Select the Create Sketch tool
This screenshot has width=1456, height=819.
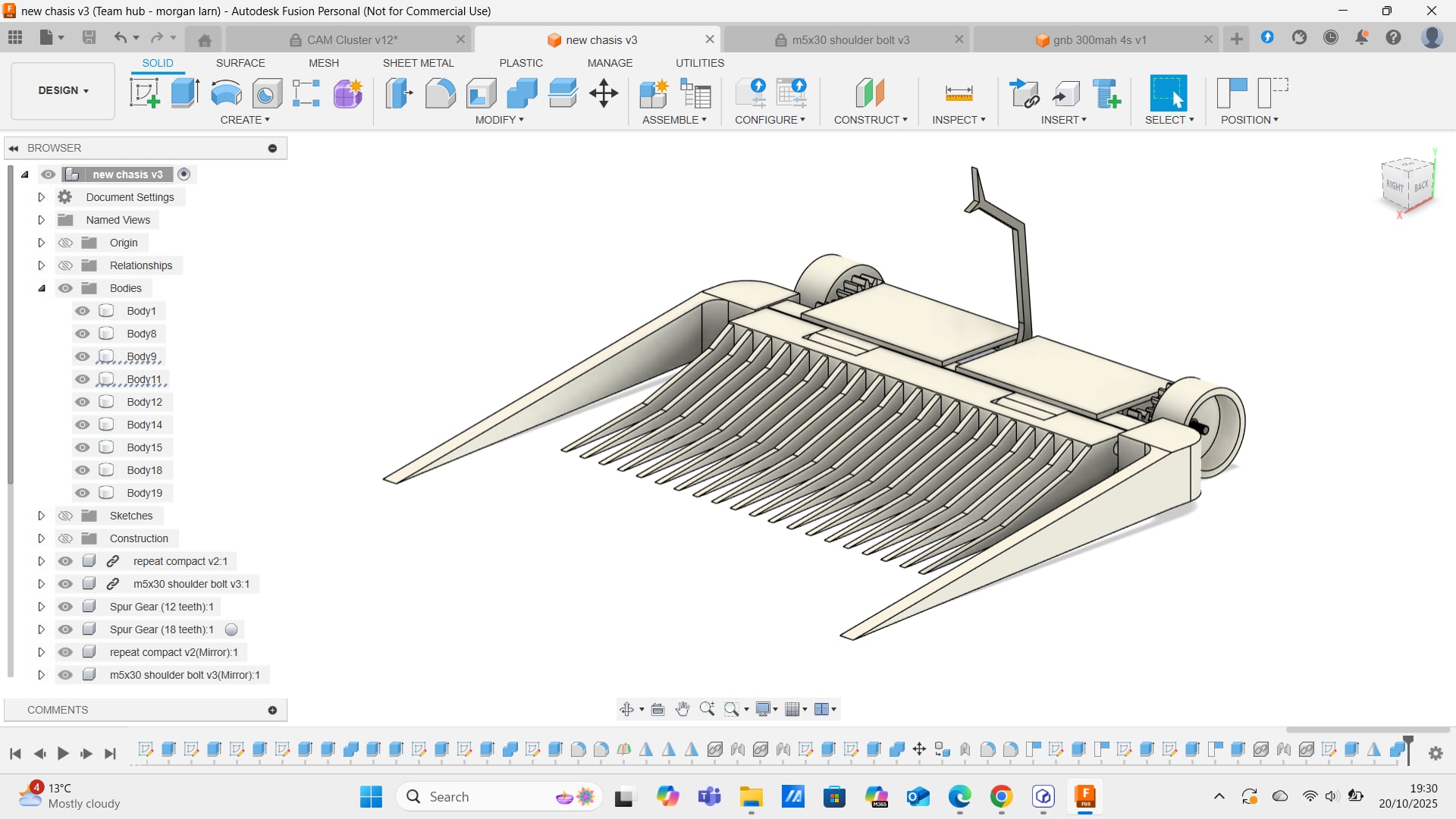click(x=144, y=93)
